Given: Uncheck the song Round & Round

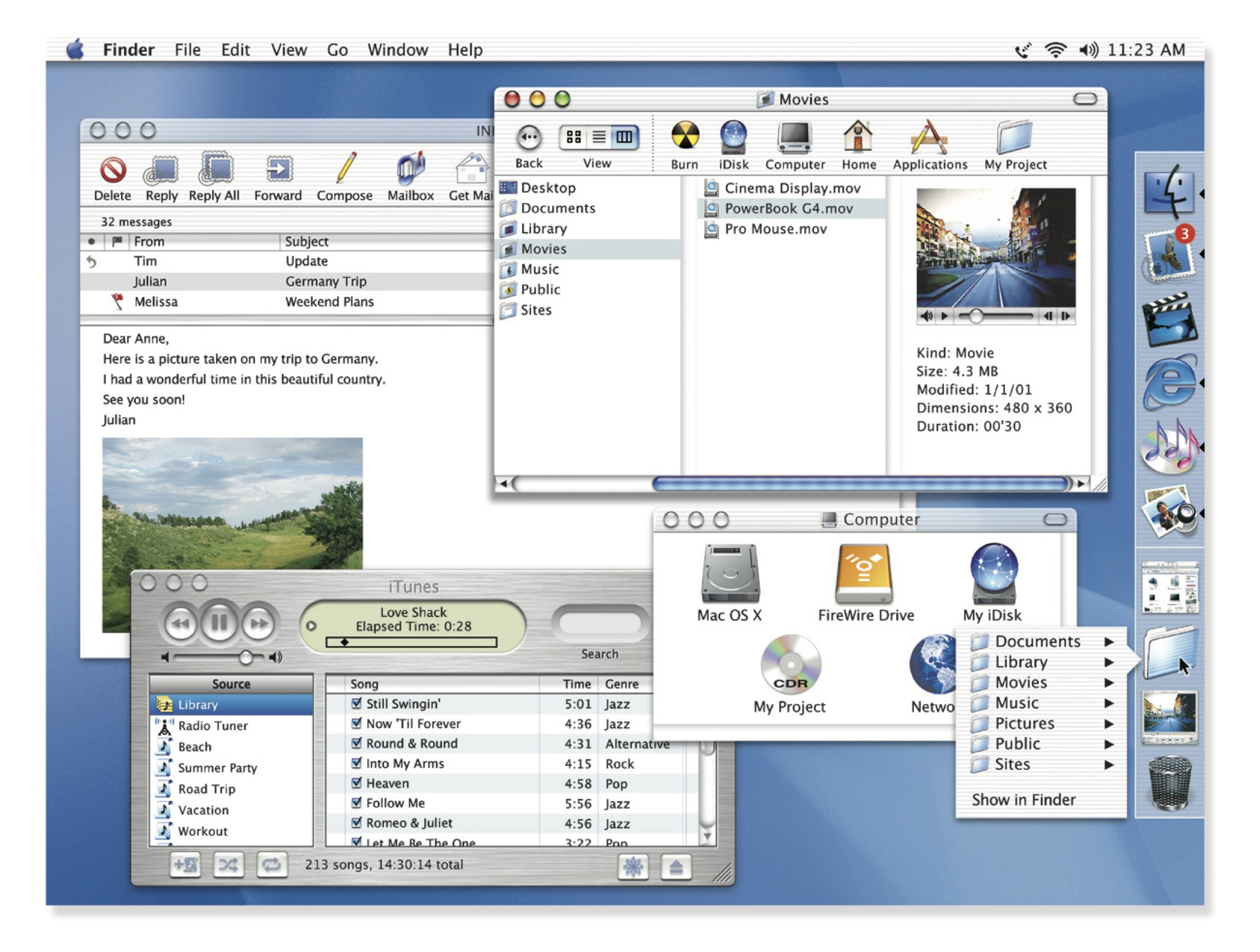Looking at the screenshot, I should click(356, 743).
